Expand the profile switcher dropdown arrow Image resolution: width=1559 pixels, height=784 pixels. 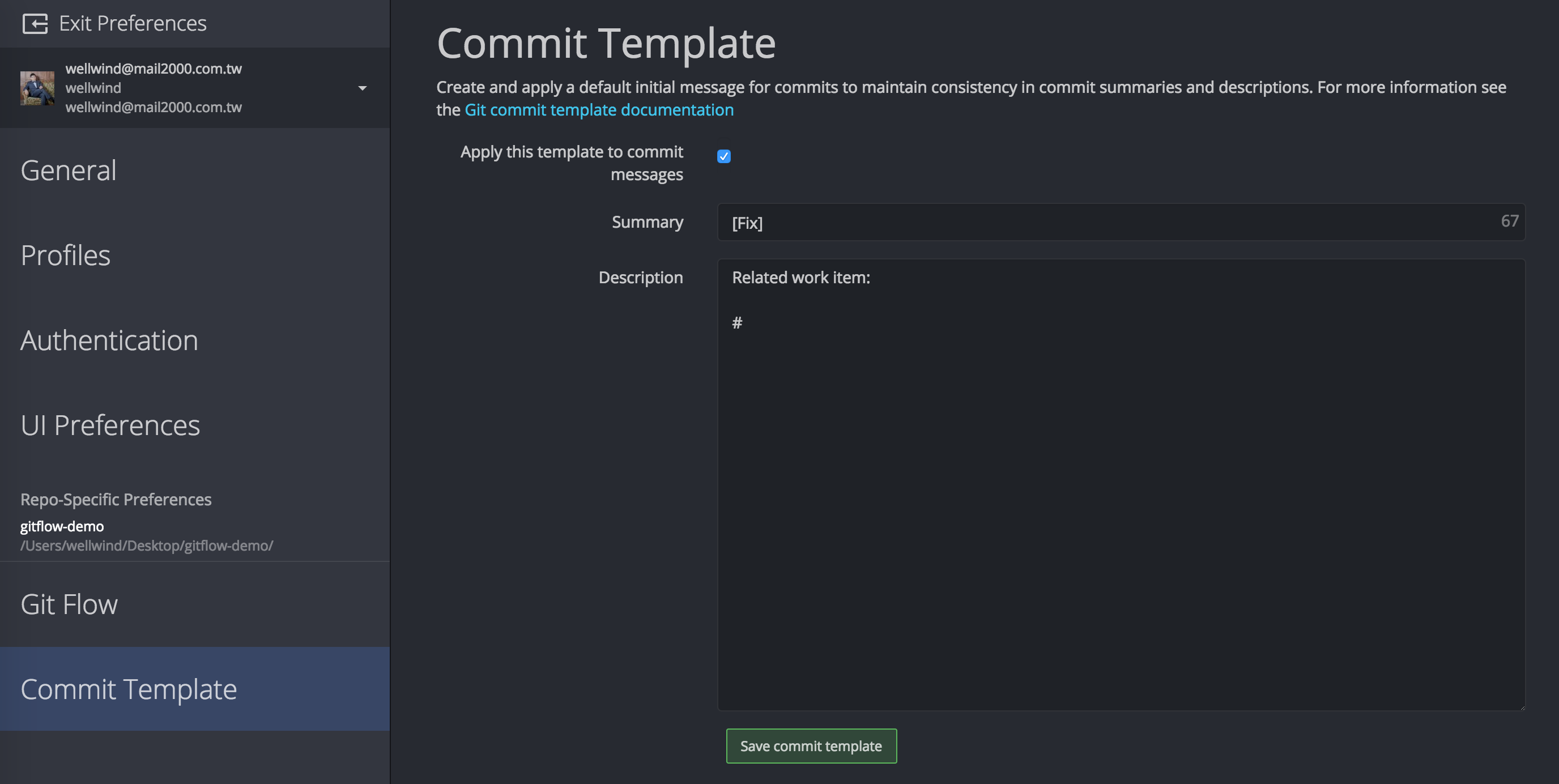pyautogui.click(x=363, y=88)
